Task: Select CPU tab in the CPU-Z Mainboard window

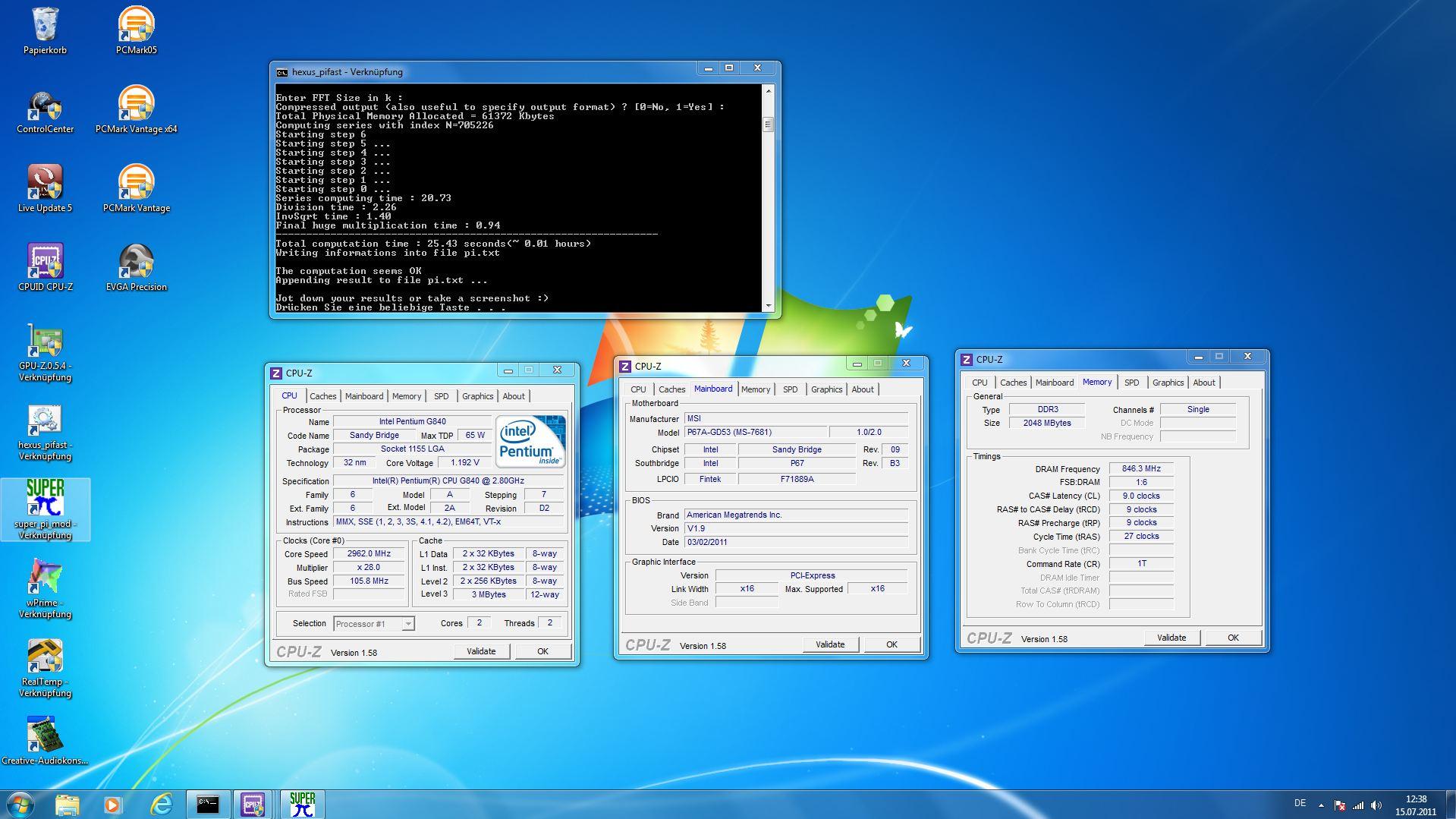Action: pyautogui.click(x=639, y=389)
